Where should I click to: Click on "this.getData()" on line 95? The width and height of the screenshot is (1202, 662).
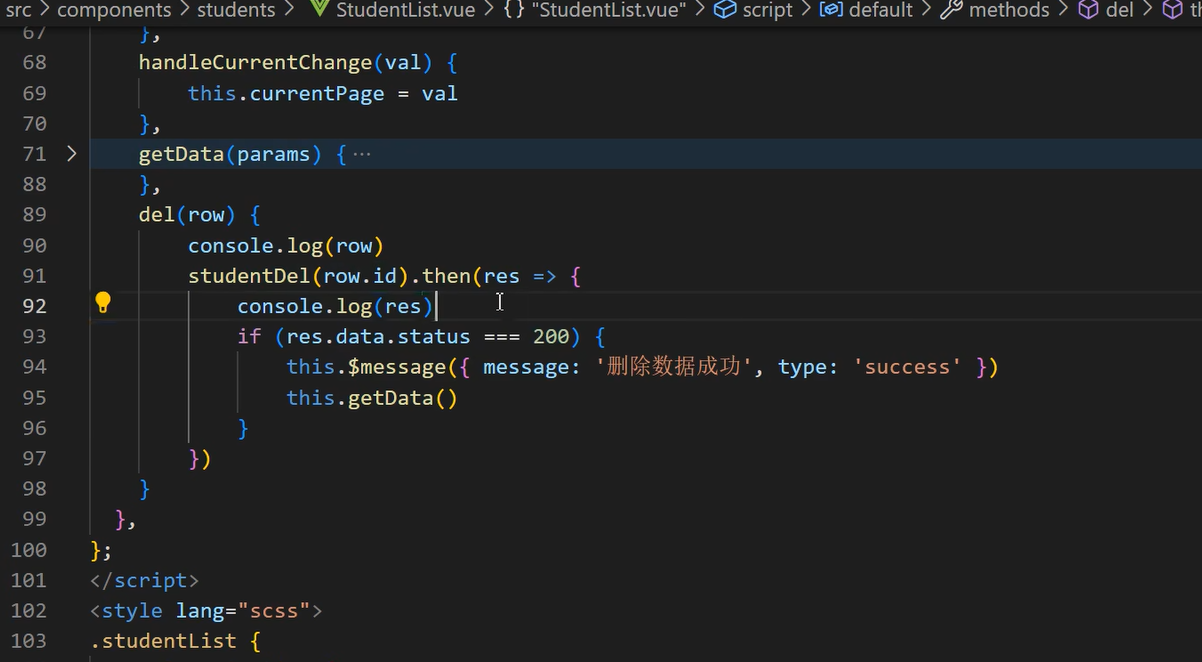[371, 398]
